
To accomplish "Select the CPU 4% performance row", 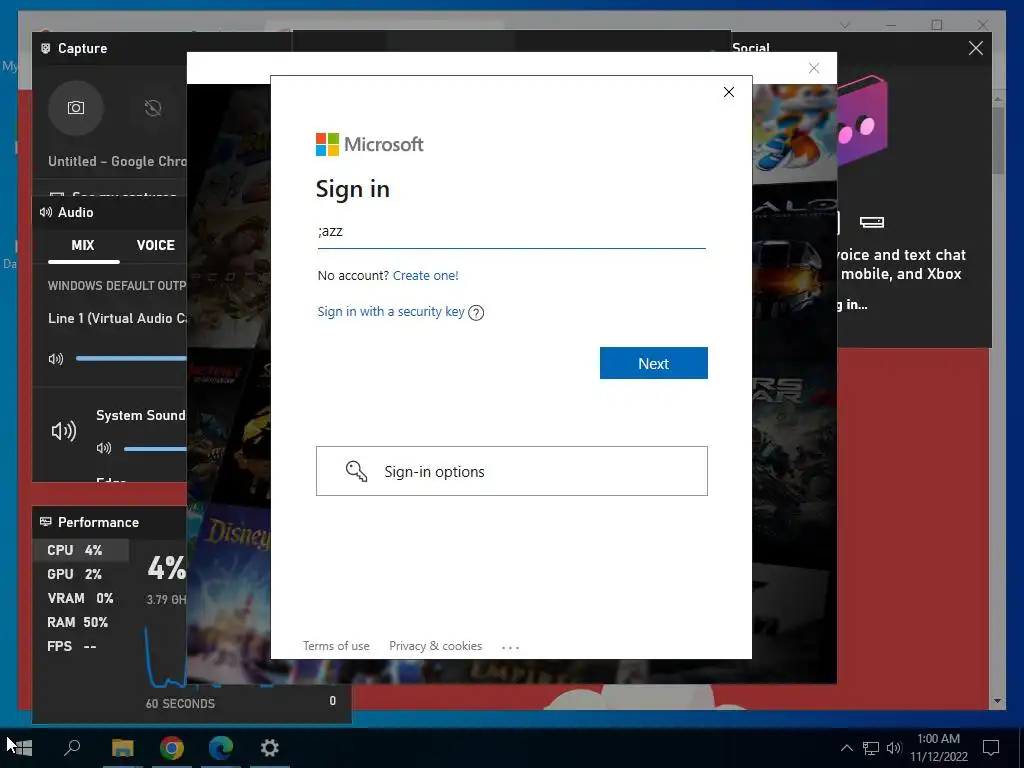I will click(x=81, y=550).
